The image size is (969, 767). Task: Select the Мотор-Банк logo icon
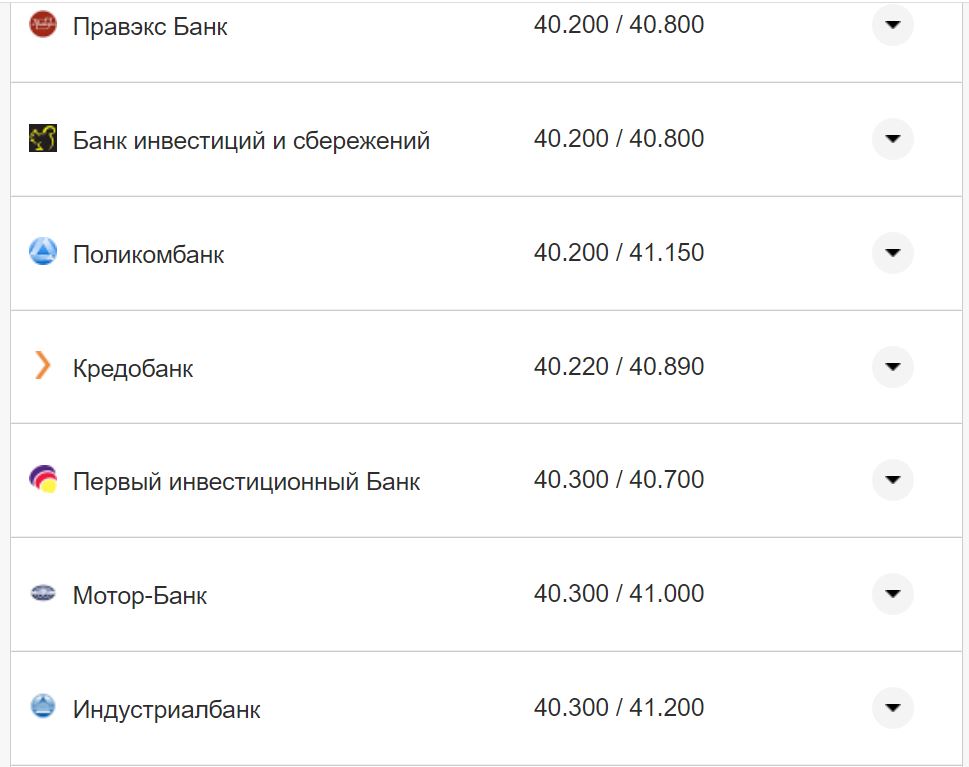pyautogui.click(x=41, y=594)
